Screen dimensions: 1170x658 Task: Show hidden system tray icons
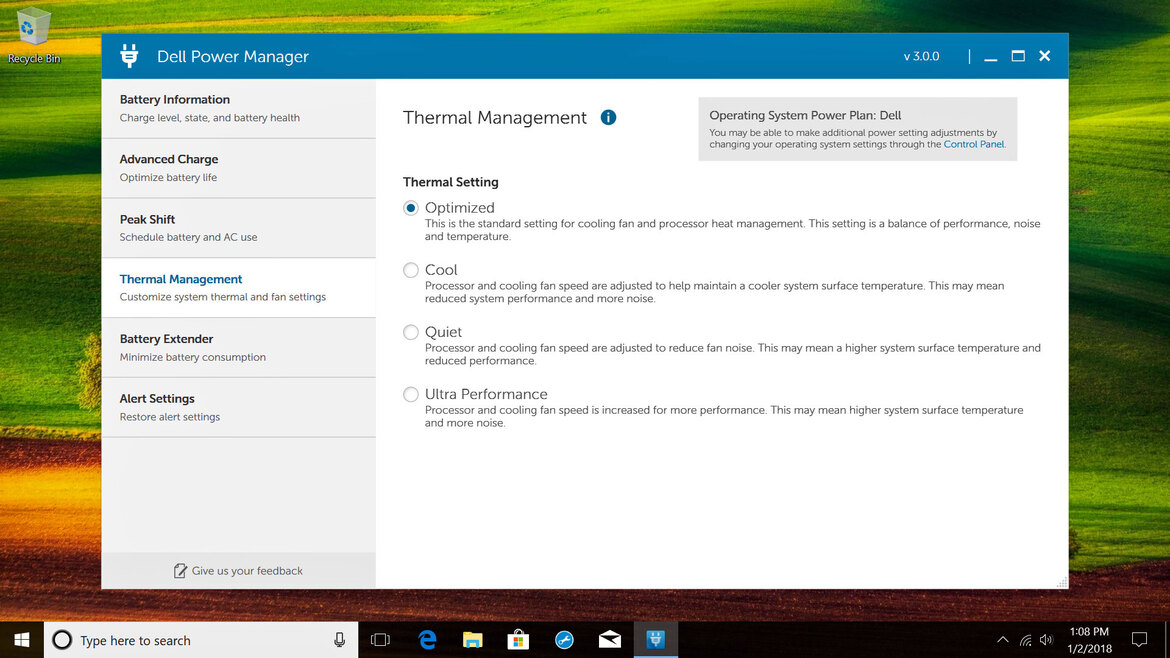pos(1003,640)
